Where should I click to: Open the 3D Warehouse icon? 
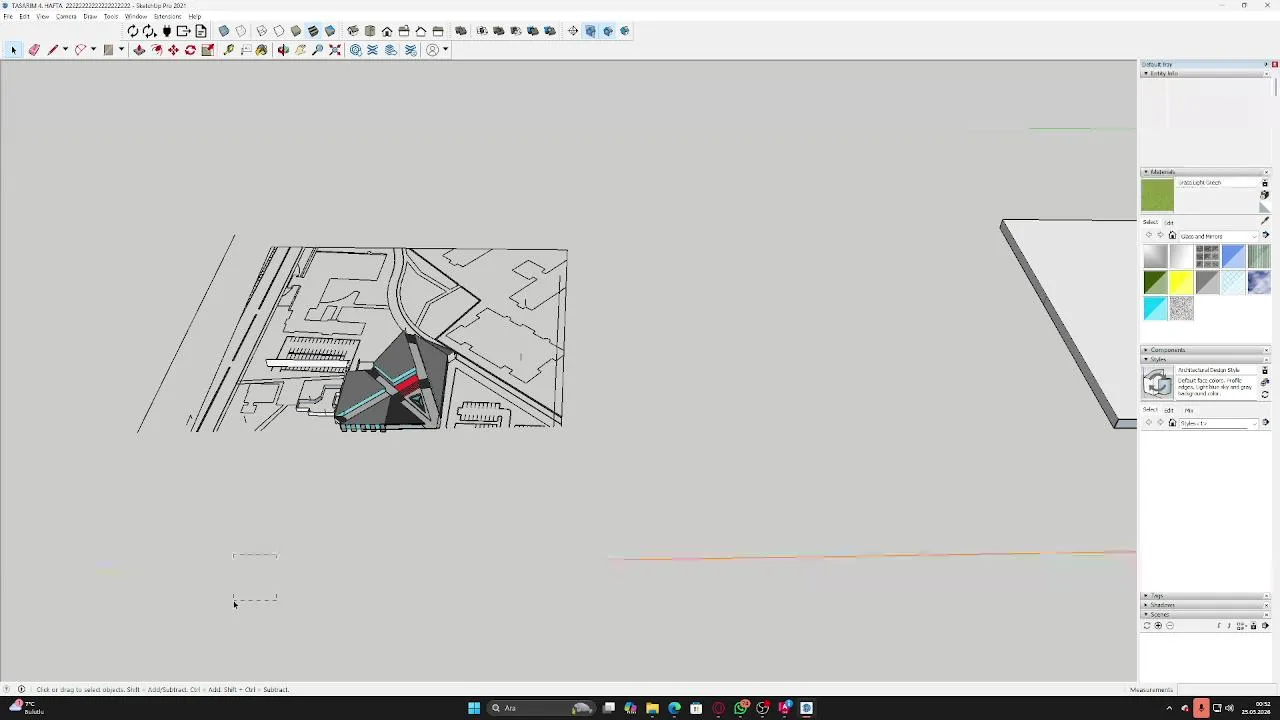coord(355,50)
